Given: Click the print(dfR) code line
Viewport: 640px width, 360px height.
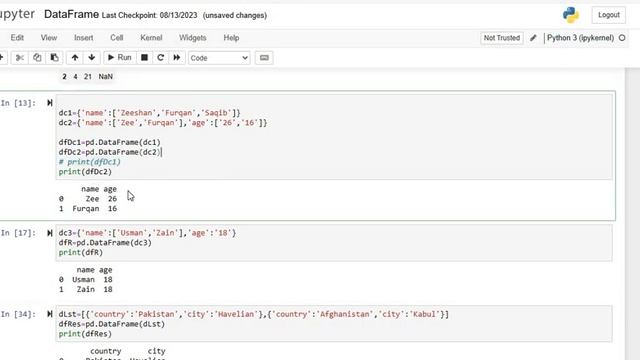Looking at the screenshot, I should pyautogui.click(x=81, y=253).
